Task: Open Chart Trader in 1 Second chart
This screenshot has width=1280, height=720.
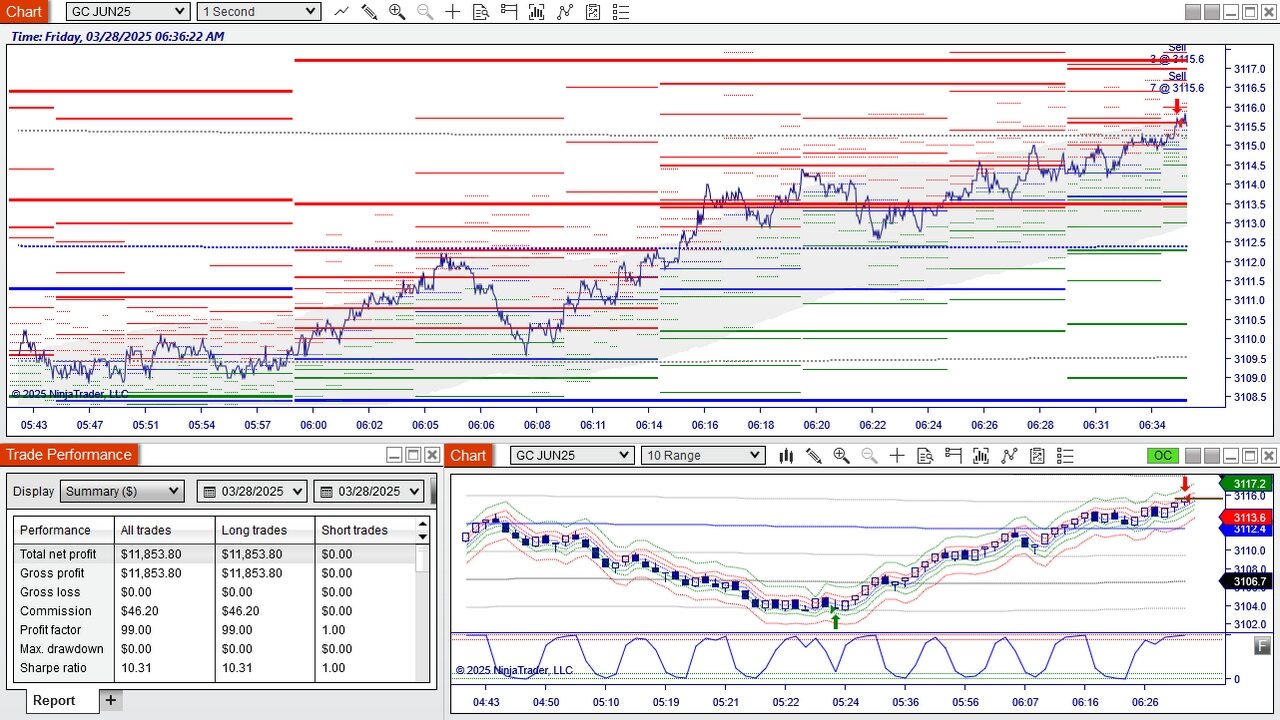Action: click(x=509, y=12)
